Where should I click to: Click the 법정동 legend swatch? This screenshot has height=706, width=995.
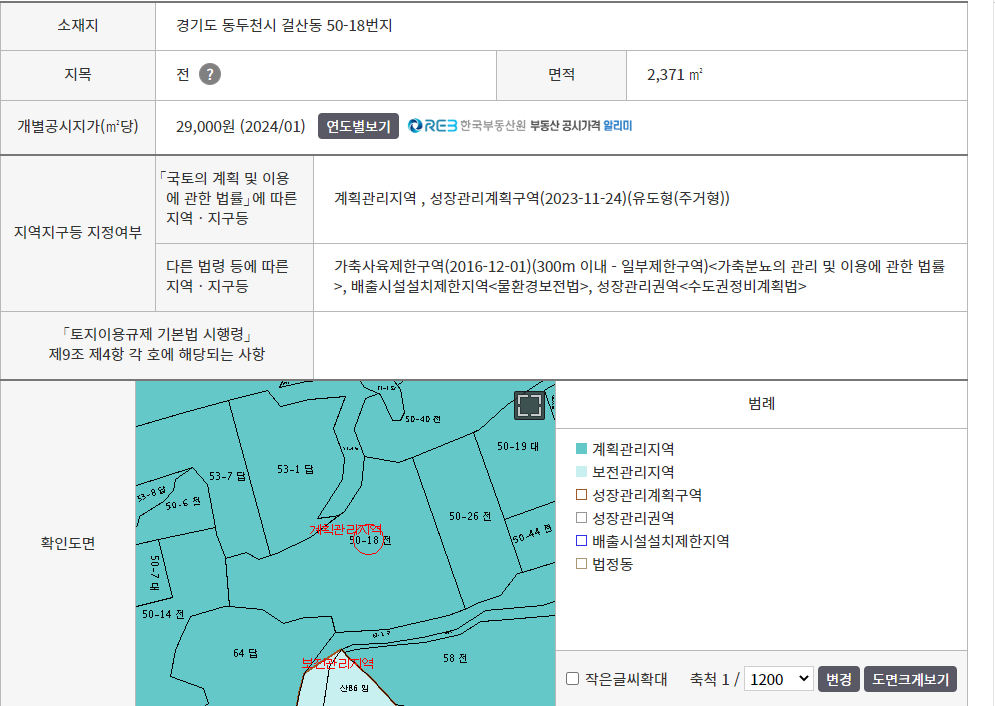(581, 563)
